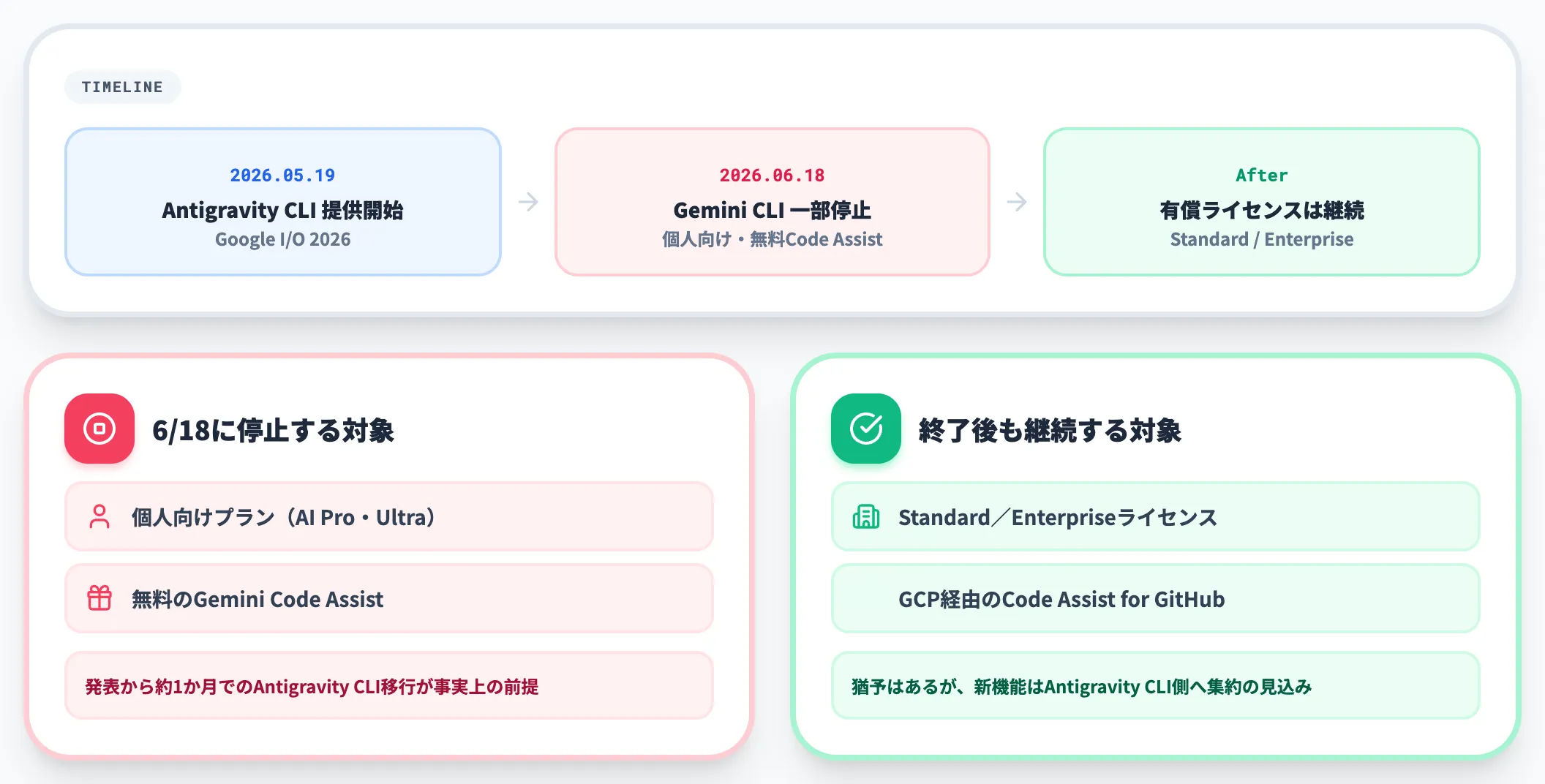Viewport: 1545px width, 784px height.
Task: Select the 2026.05.19 Antigravity CLI card
Action: [x=283, y=202]
